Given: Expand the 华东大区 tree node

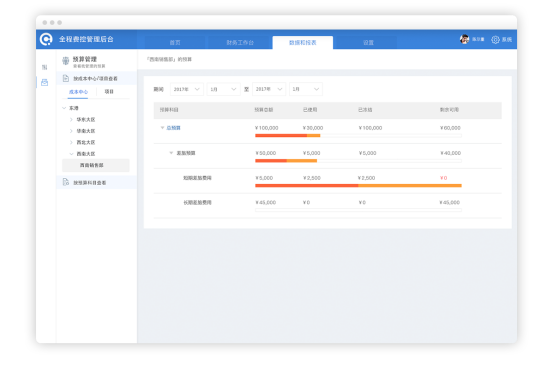Looking at the screenshot, I should pyautogui.click(x=71, y=119).
